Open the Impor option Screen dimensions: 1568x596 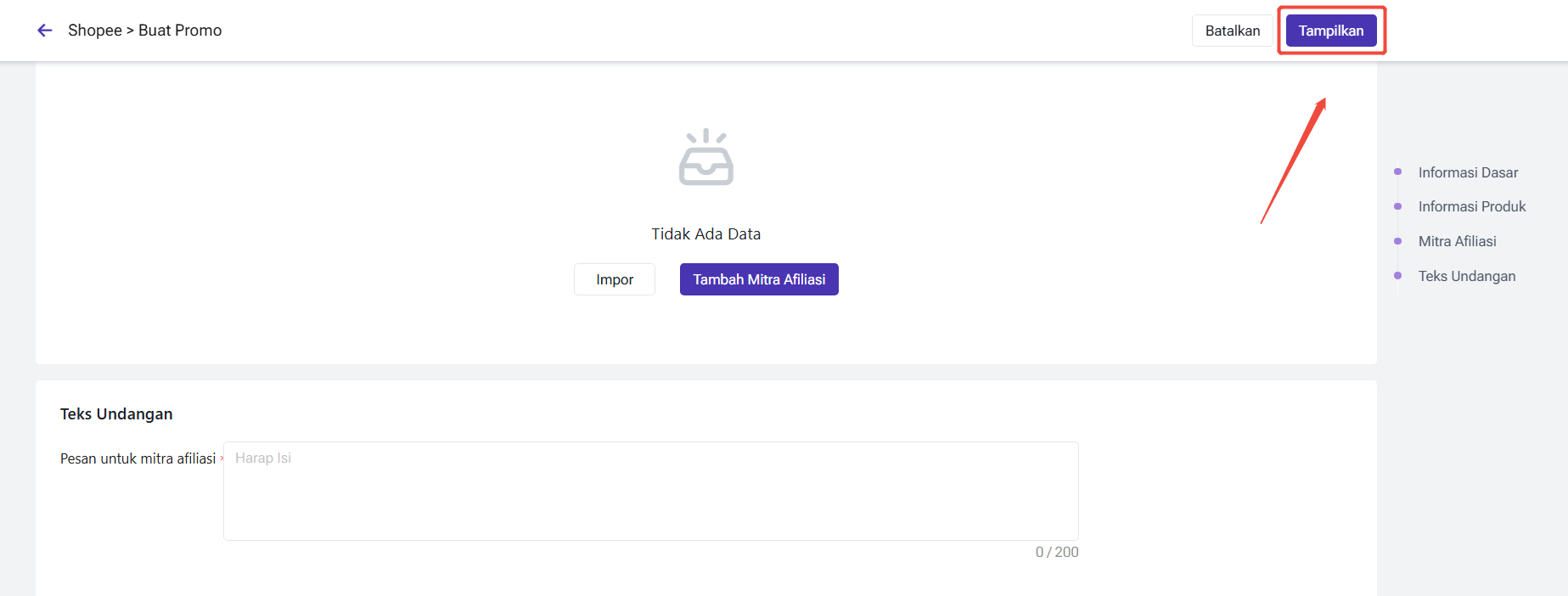tap(615, 279)
